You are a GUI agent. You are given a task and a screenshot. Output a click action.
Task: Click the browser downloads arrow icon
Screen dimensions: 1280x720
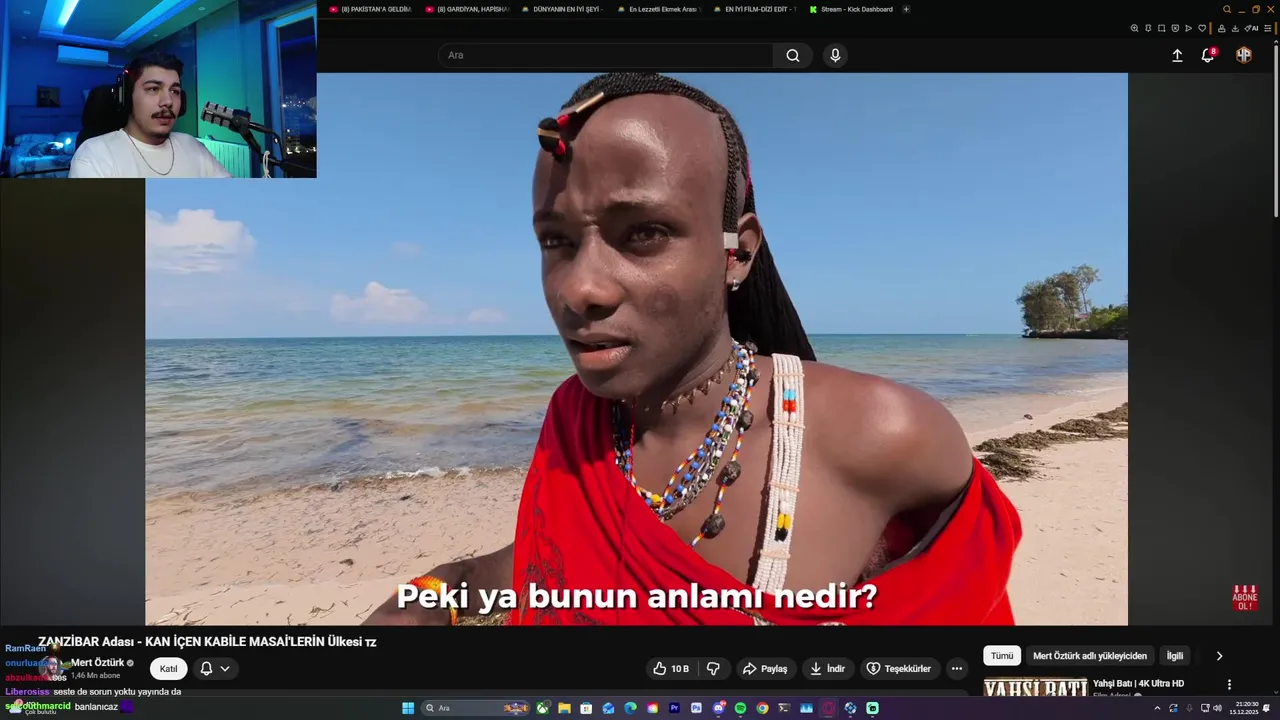pos(1235,28)
